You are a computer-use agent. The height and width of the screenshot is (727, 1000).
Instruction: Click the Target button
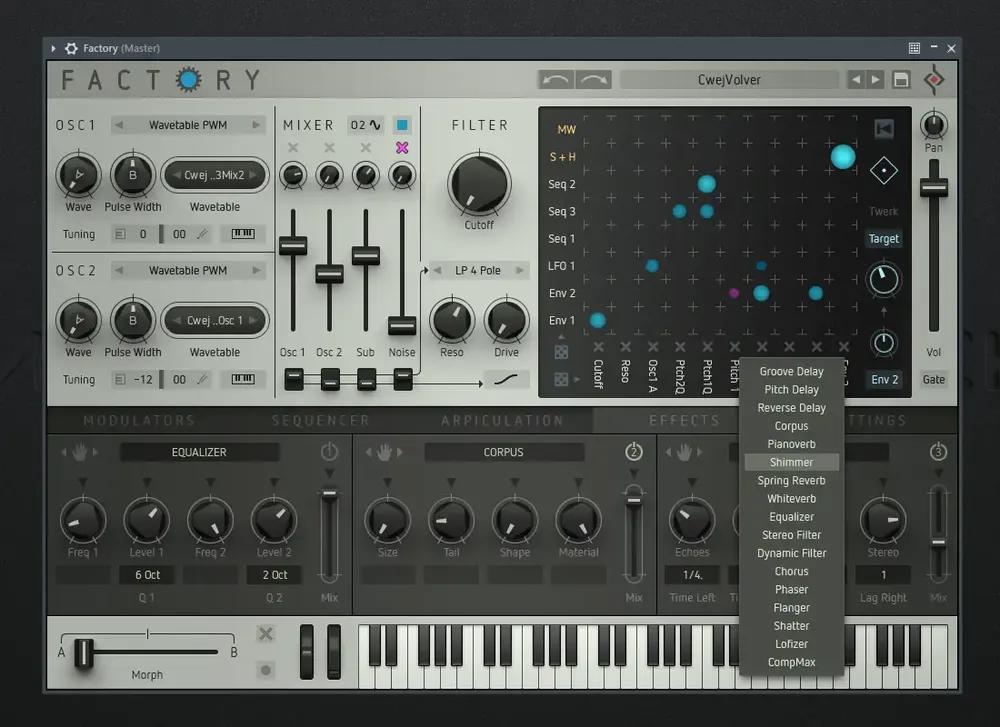coord(883,239)
